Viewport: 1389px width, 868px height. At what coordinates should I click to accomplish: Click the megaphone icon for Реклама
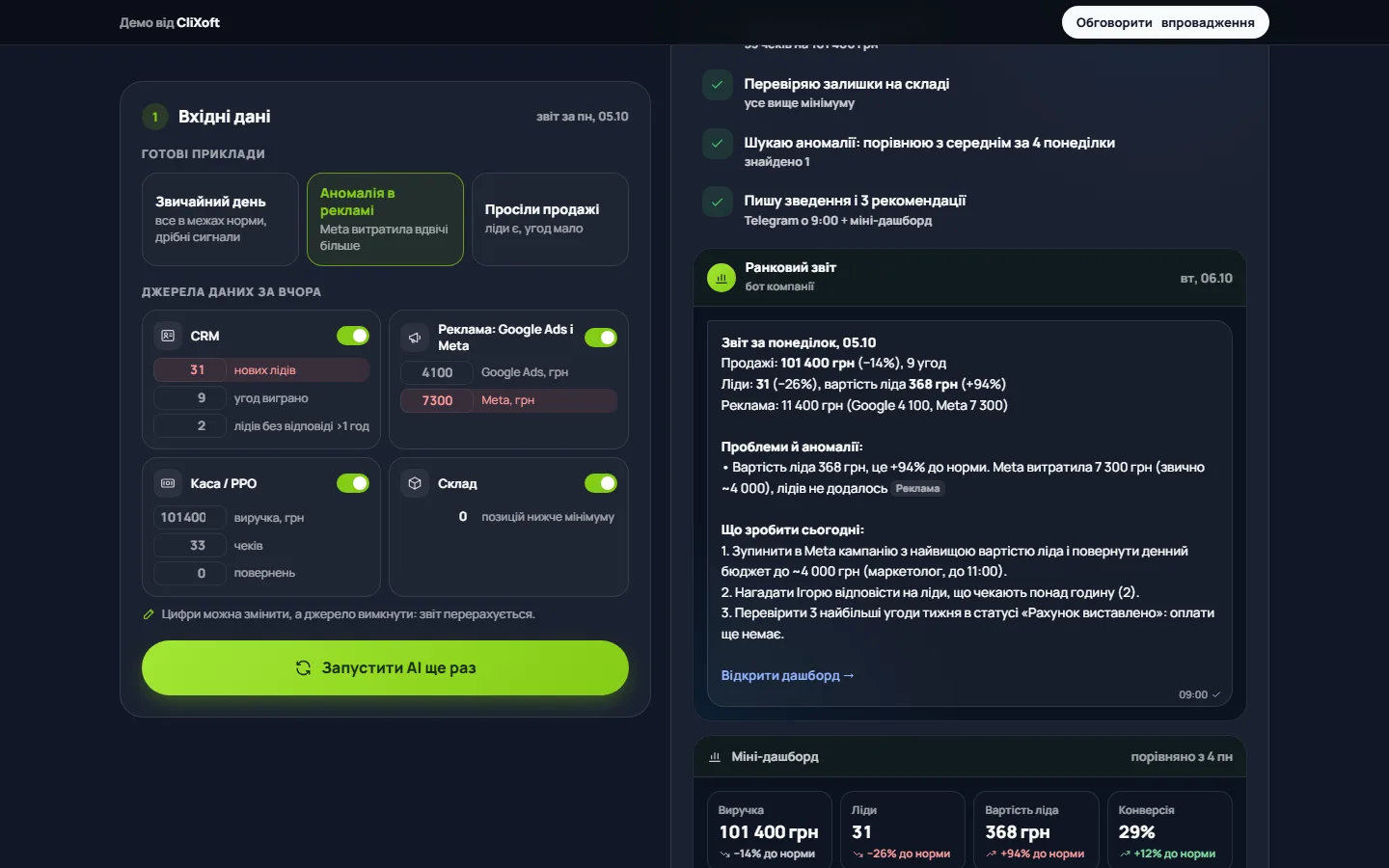click(415, 338)
